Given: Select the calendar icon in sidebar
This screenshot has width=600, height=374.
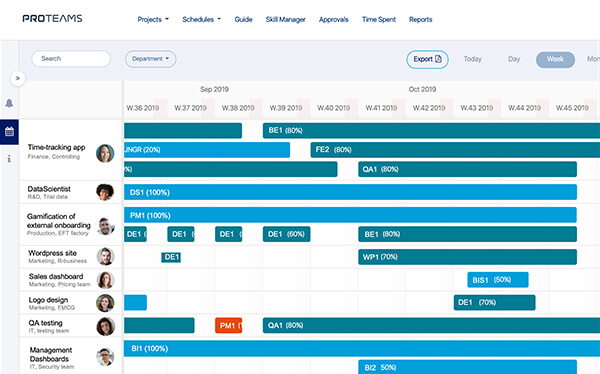Looking at the screenshot, I should [x=9, y=132].
